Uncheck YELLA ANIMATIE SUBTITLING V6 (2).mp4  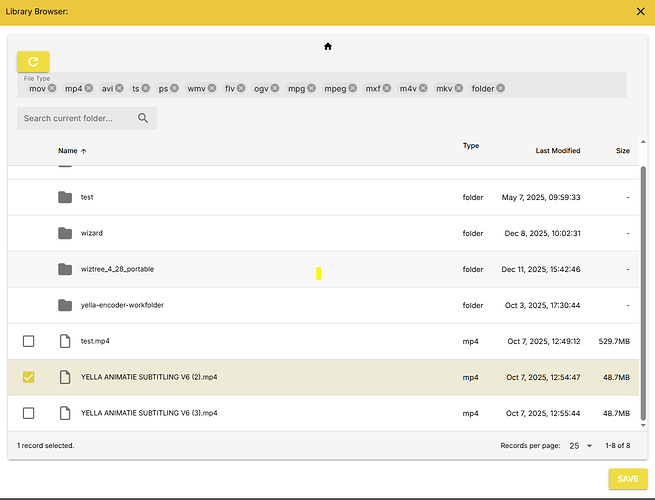28,377
